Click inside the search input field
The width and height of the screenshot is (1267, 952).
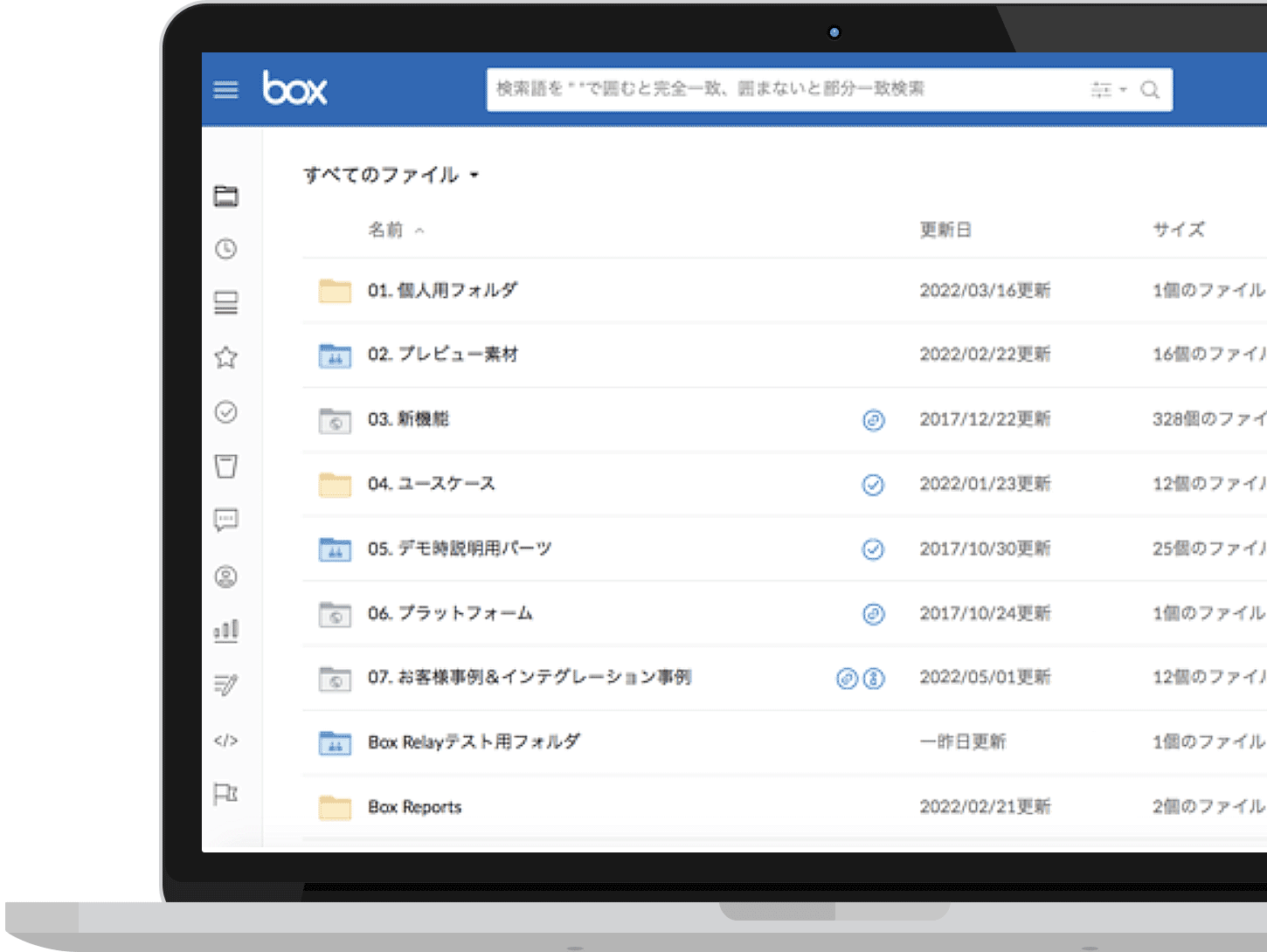(743, 89)
